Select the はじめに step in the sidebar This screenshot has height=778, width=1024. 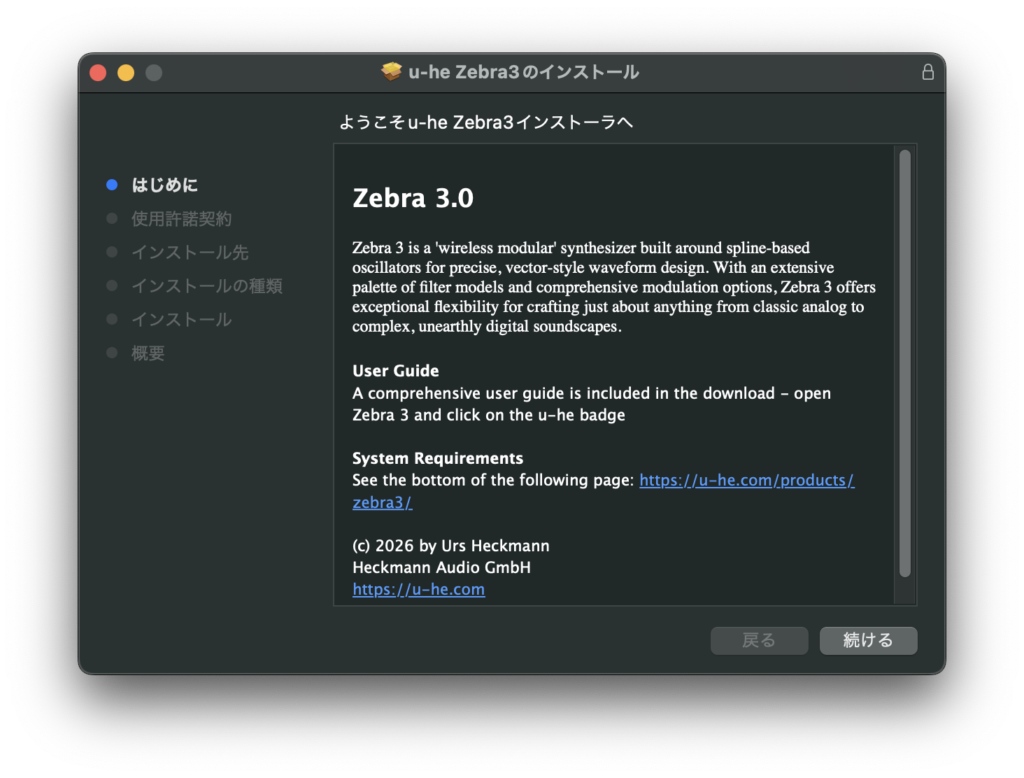click(165, 185)
